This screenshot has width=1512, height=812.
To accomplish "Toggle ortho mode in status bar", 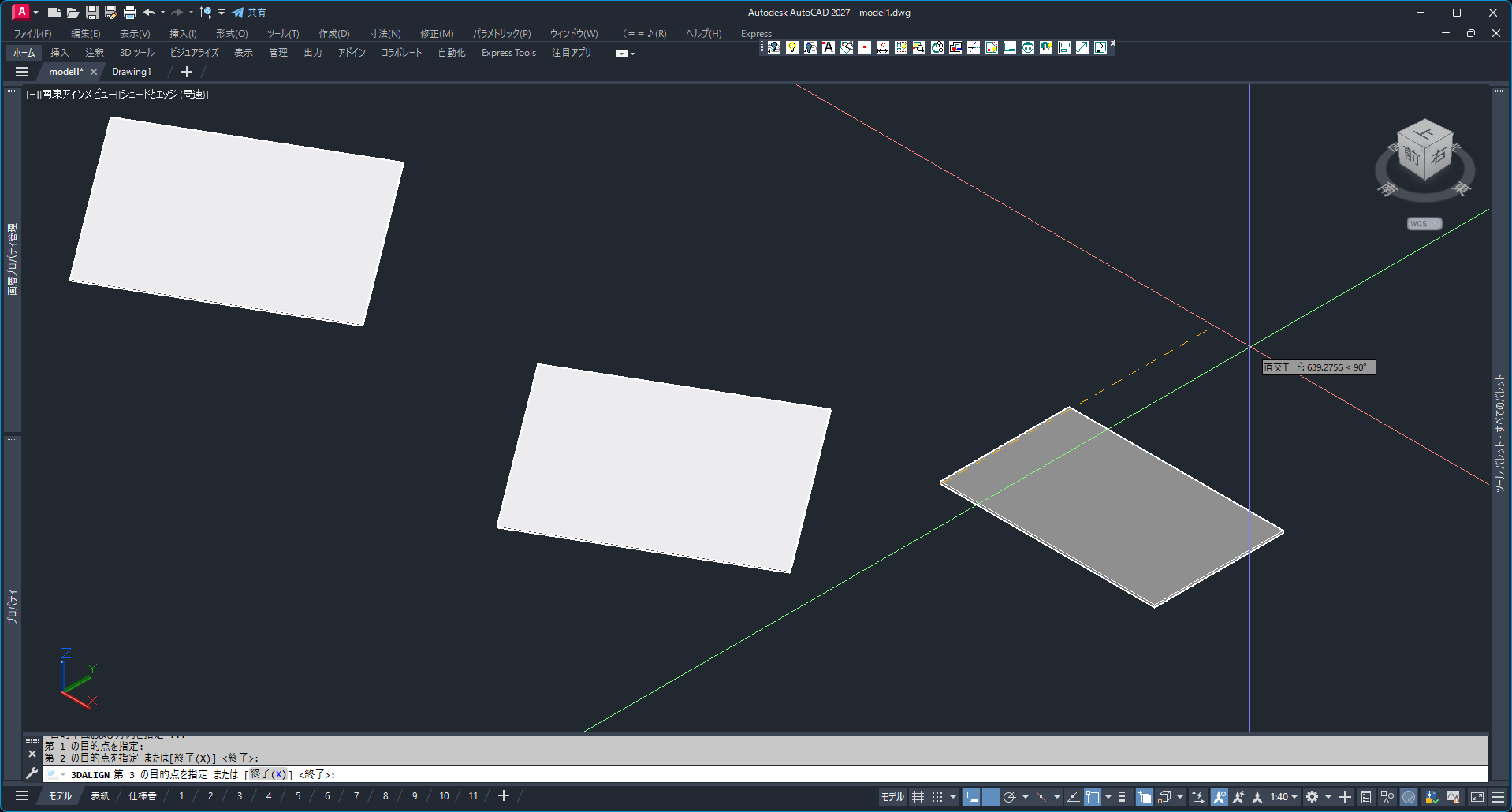I will [991, 797].
